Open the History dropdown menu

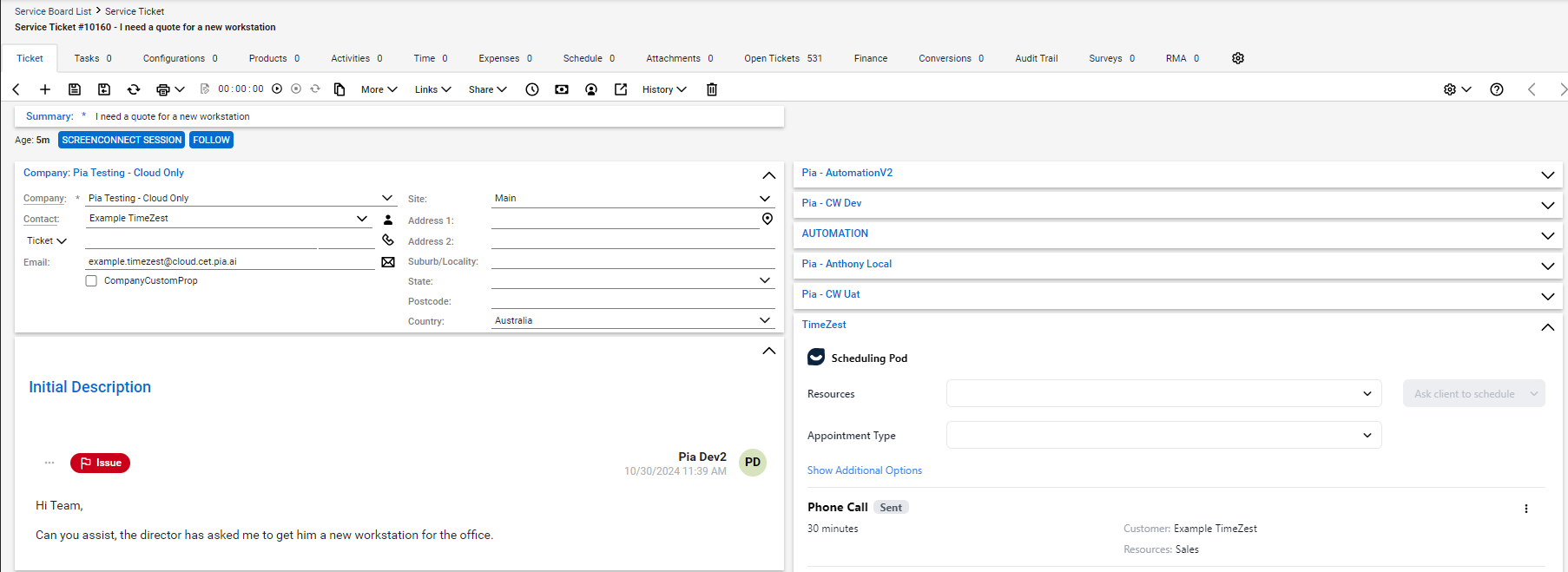tap(664, 89)
